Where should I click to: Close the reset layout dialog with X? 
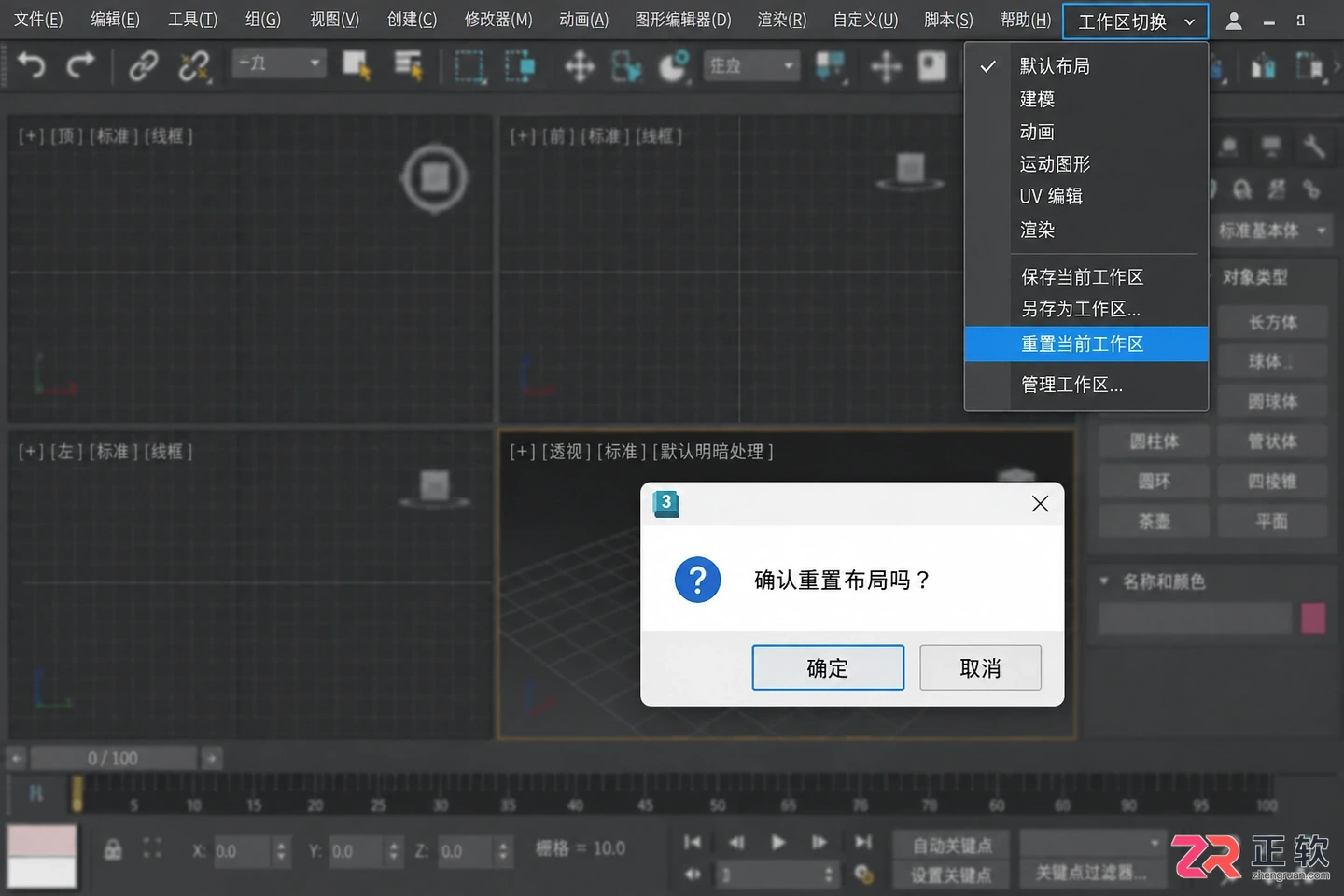[x=1040, y=504]
